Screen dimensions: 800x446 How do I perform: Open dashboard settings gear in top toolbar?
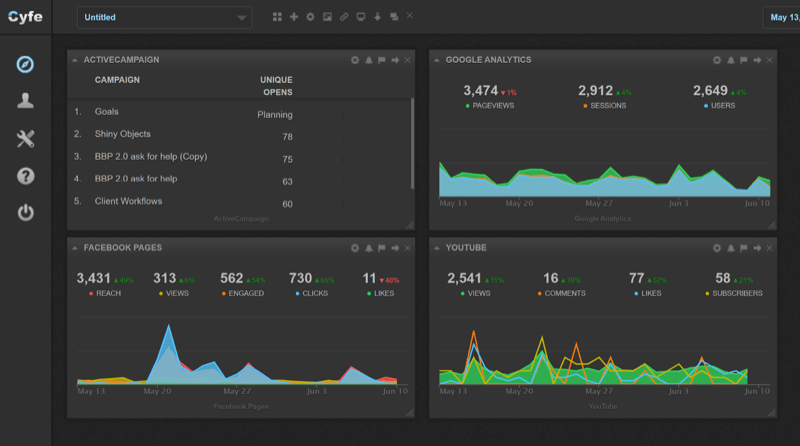click(x=310, y=17)
